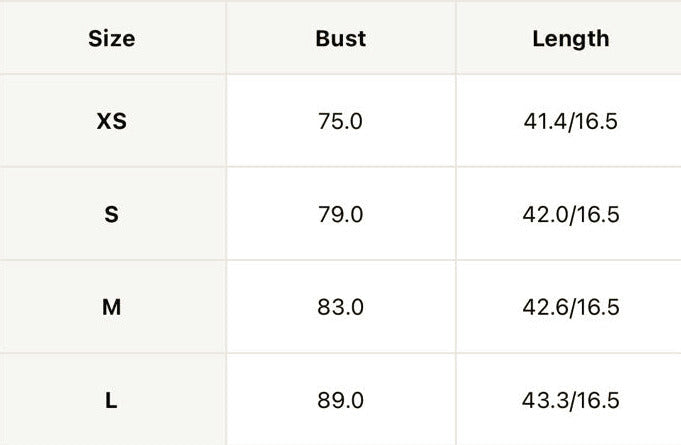Click the XS length value 41.4/16.5
Image resolution: width=681 pixels, height=445 pixels.
pyautogui.click(x=570, y=121)
